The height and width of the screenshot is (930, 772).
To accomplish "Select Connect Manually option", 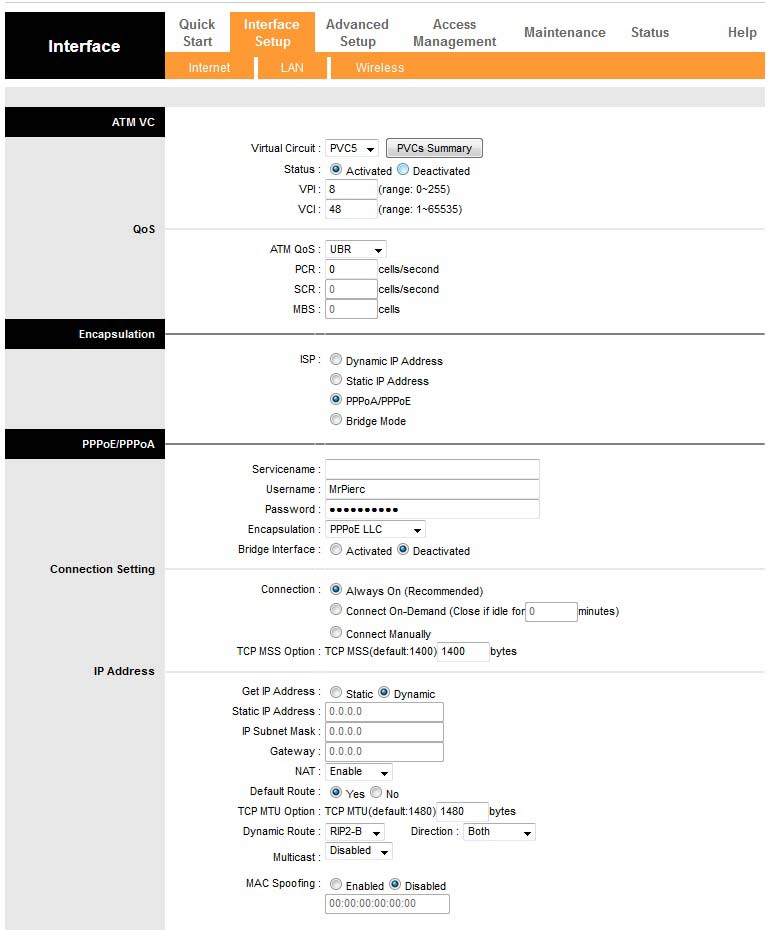I will point(336,632).
